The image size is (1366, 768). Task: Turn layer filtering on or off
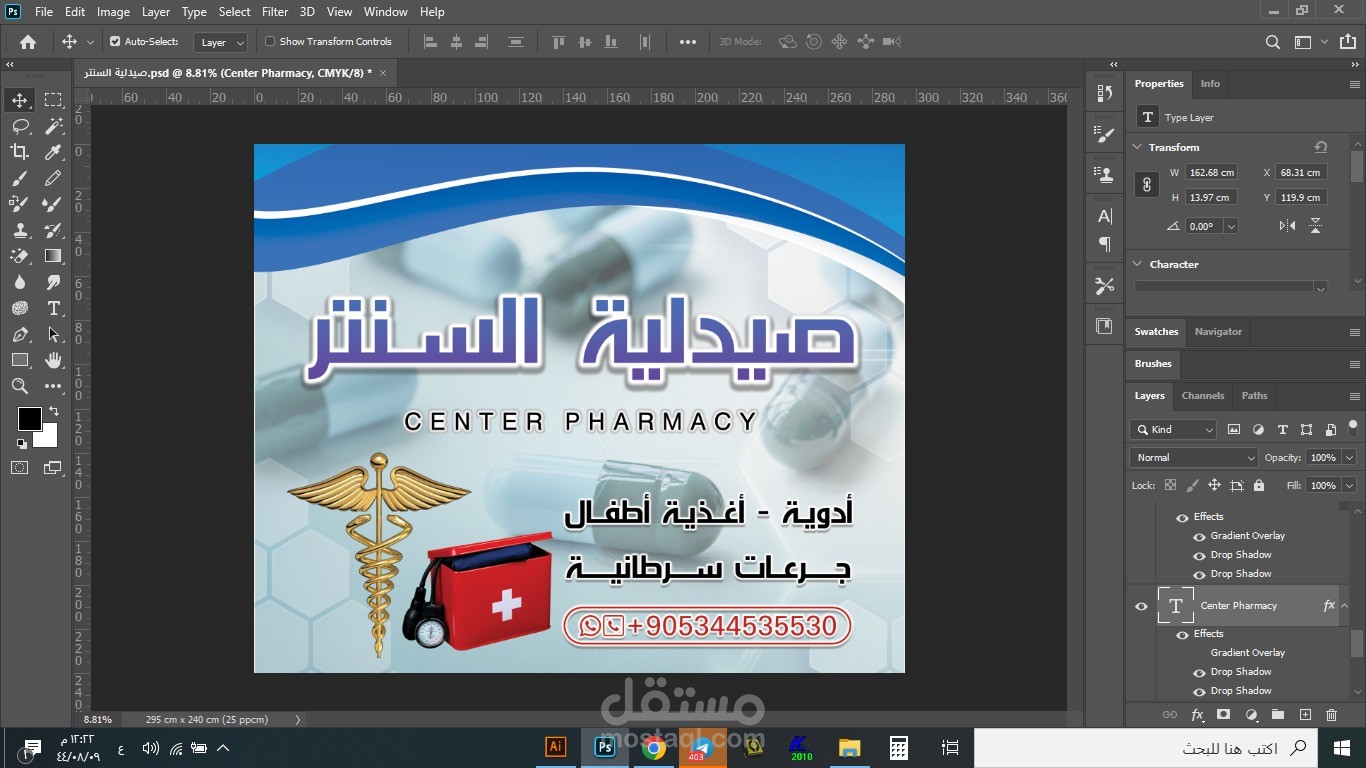tap(1353, 427)
